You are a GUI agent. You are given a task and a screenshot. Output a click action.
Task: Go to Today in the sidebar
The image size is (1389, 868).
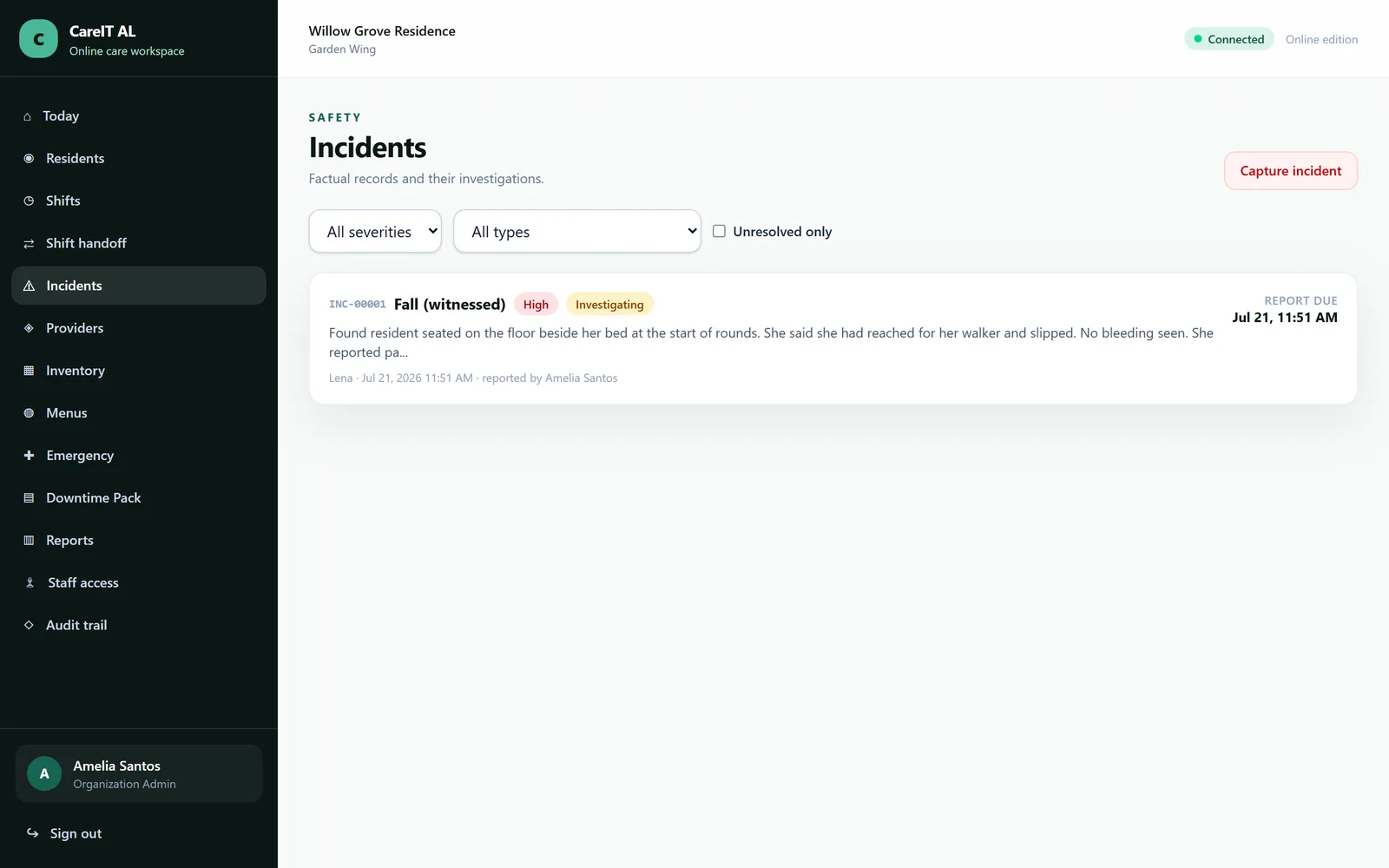pos(139,116)
